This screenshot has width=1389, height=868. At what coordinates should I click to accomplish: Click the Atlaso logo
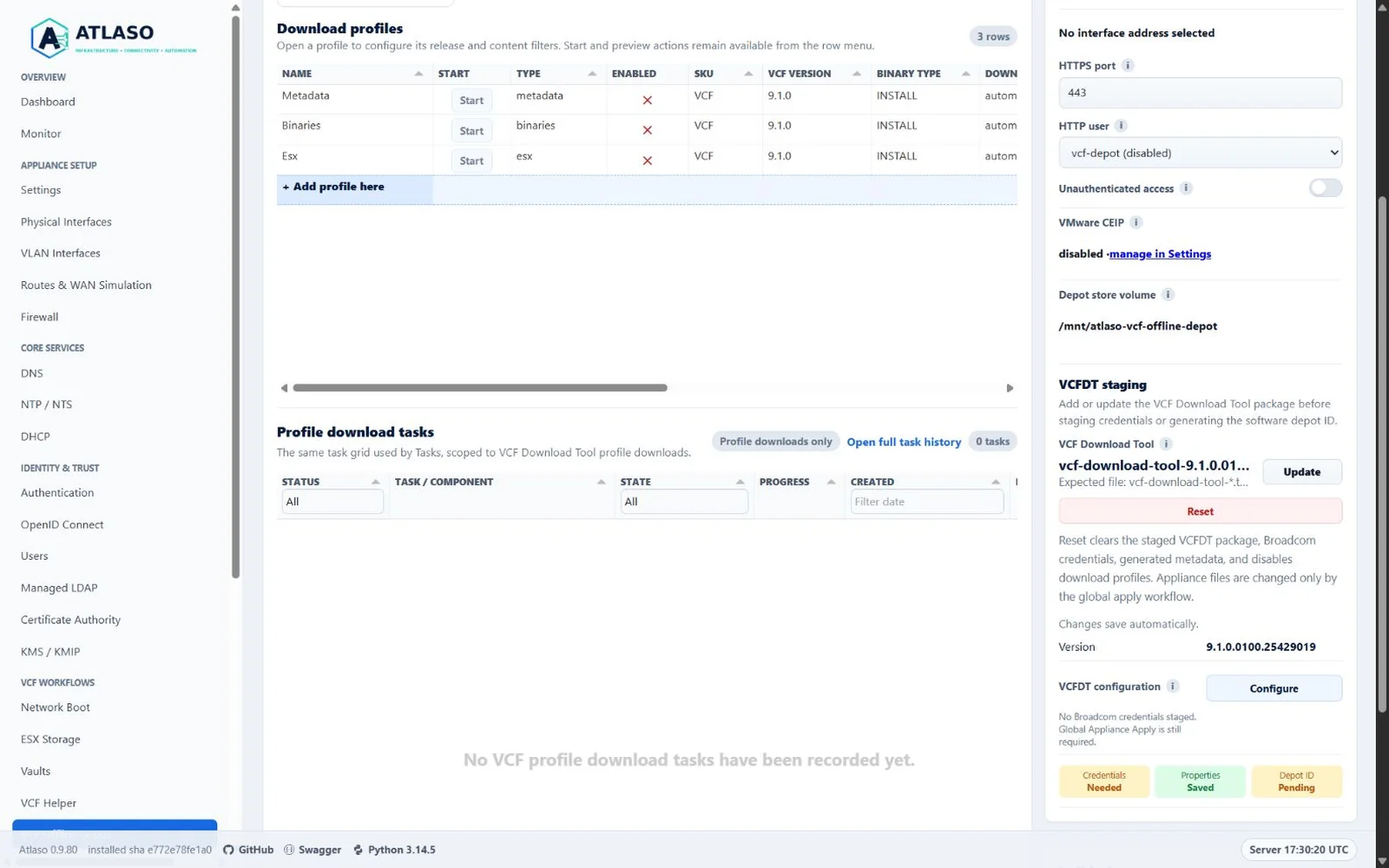[114, 36]
